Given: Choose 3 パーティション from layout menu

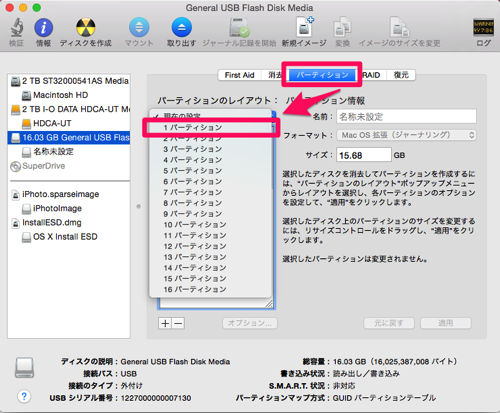Looking at the screenshot, I should 211,149.
